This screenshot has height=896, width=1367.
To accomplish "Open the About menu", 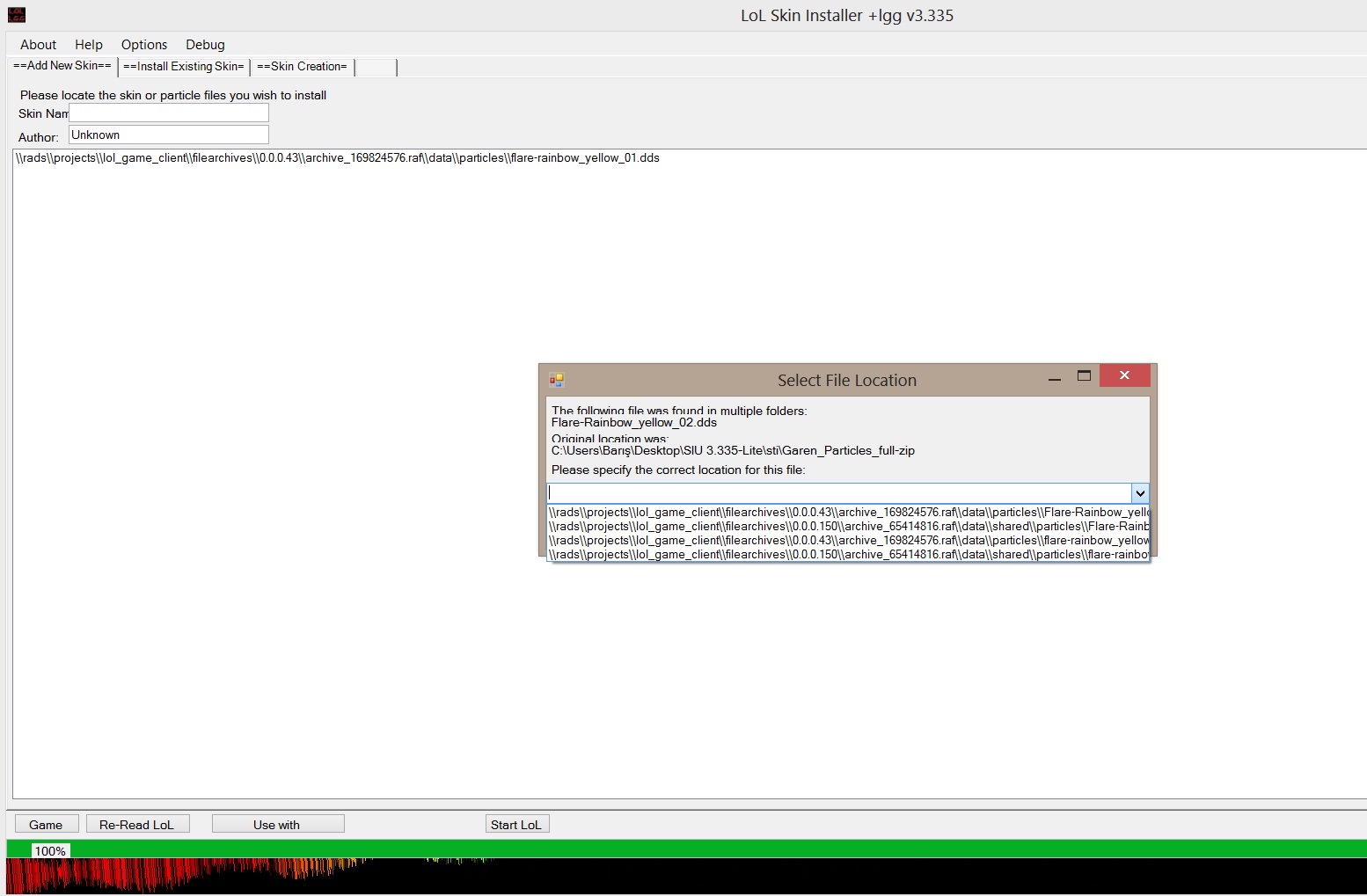I will (38, 45).
